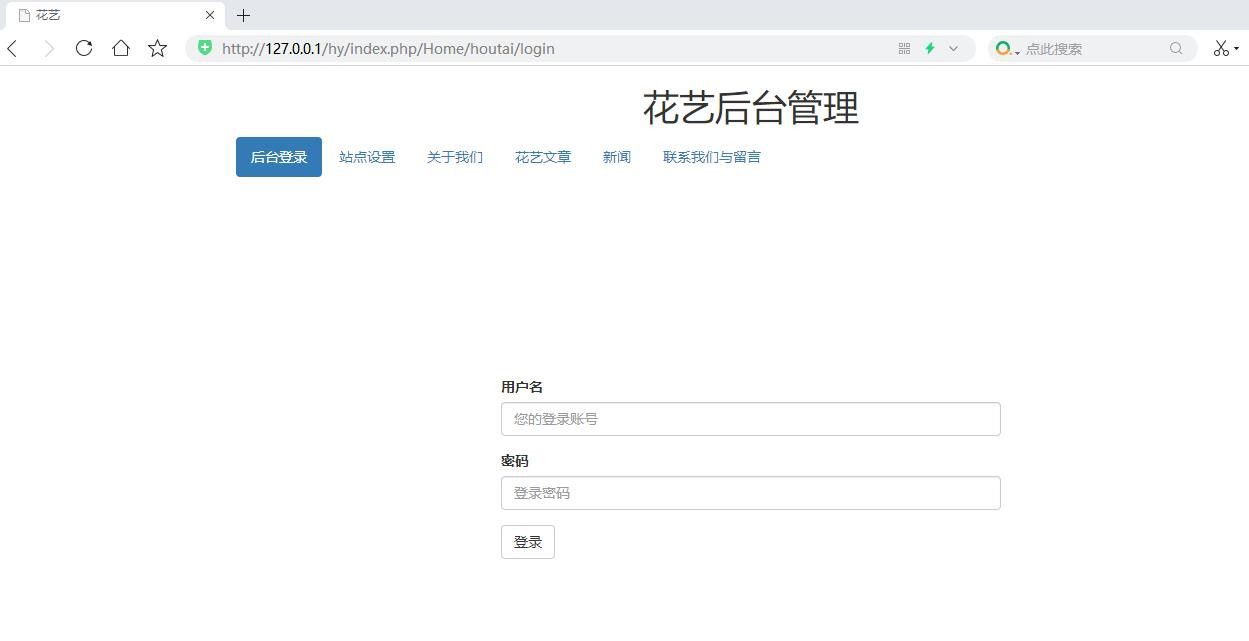Expand the screenshot tool dropdown arrow

1237,48
